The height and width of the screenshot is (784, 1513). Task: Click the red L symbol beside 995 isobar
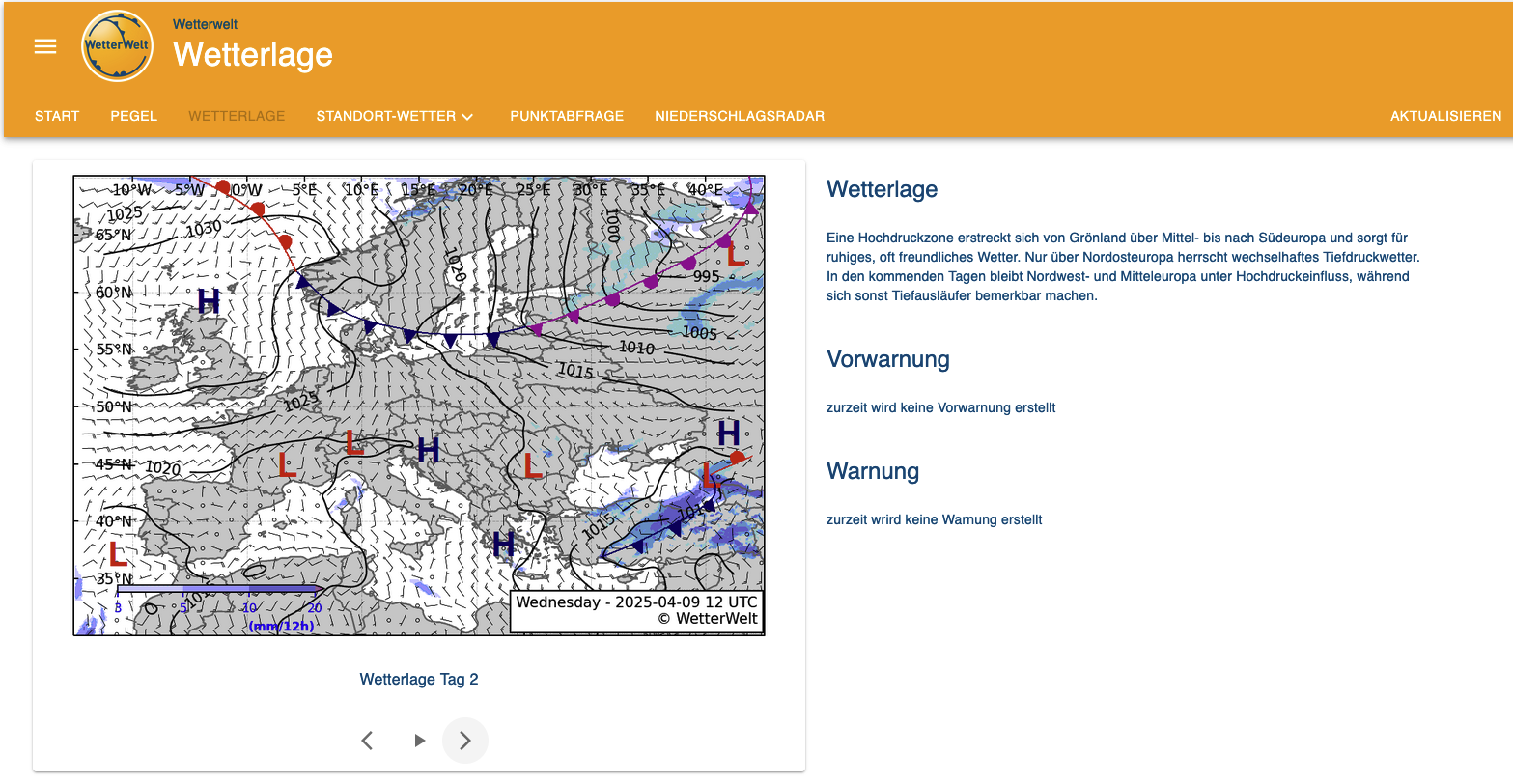pyautogui.click(x=736, y=255)
